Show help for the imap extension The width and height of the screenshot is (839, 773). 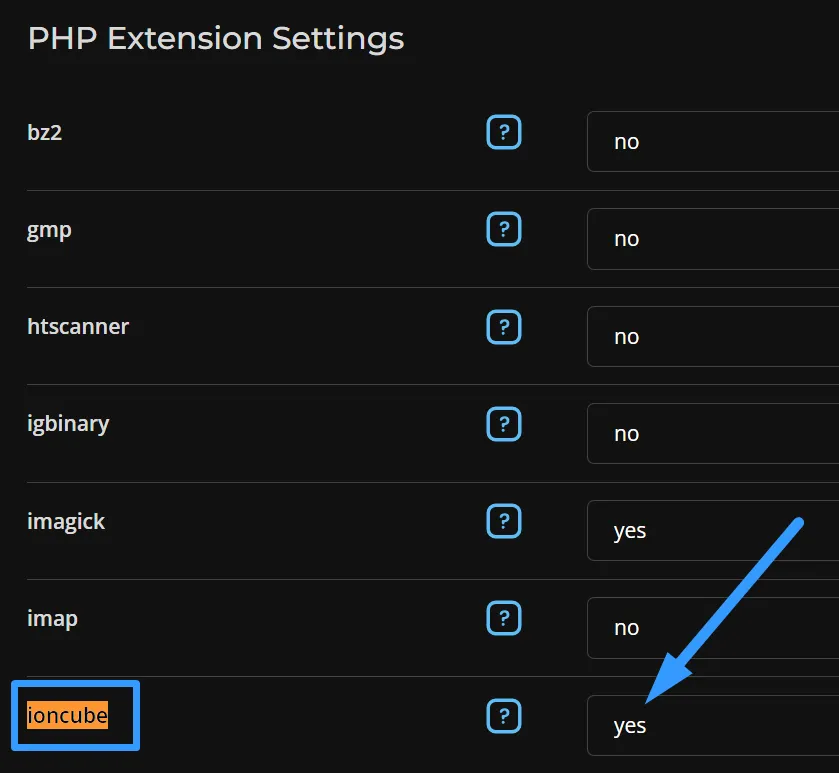[504, 618]
